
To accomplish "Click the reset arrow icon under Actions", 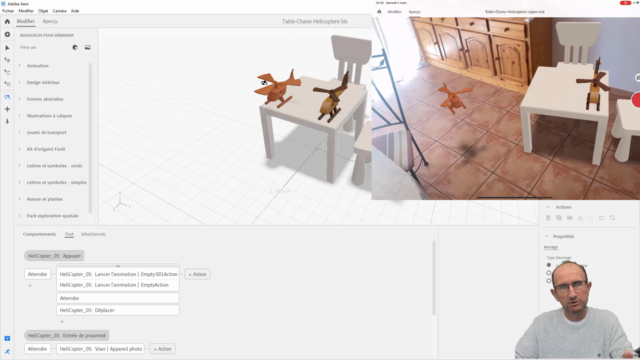I will coord(601,218).
